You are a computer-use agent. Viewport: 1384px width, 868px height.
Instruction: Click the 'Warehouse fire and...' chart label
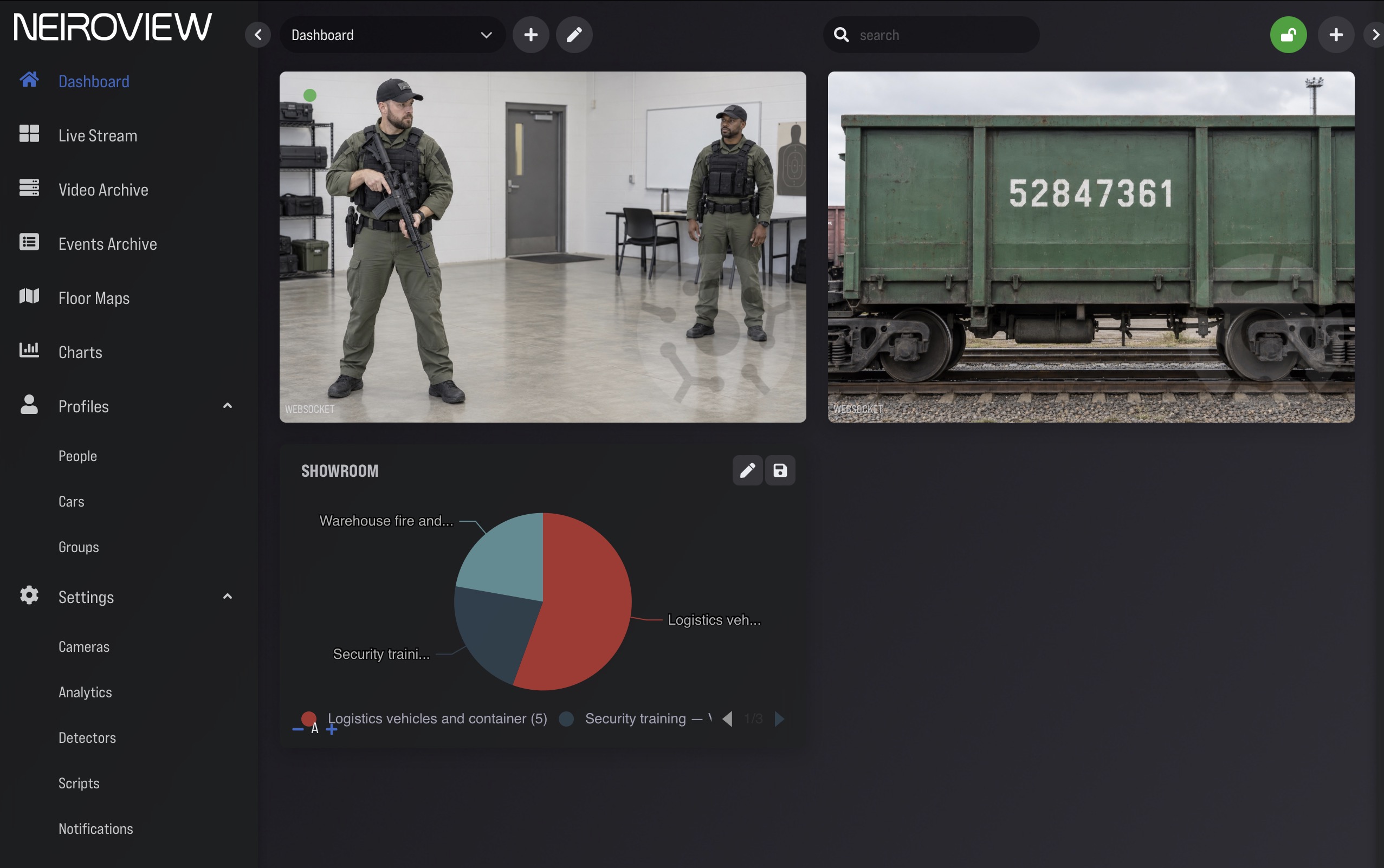386,521
